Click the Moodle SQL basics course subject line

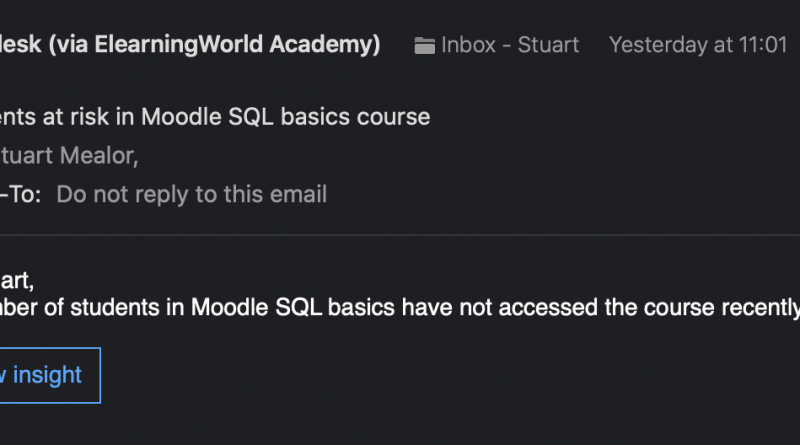click(x=215, y=117)
